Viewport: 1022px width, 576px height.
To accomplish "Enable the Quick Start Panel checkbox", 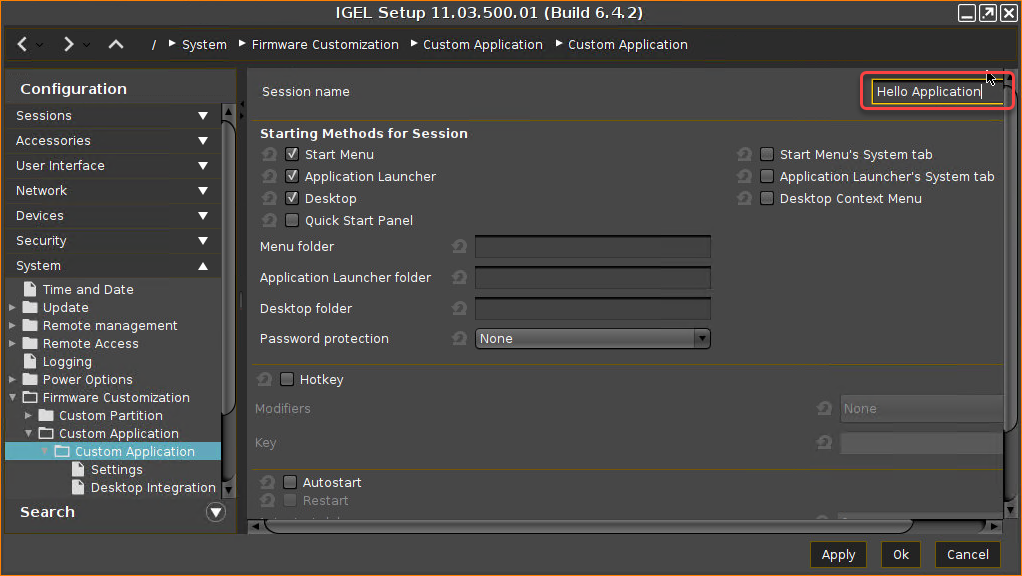I will click(x=291, y=220).
